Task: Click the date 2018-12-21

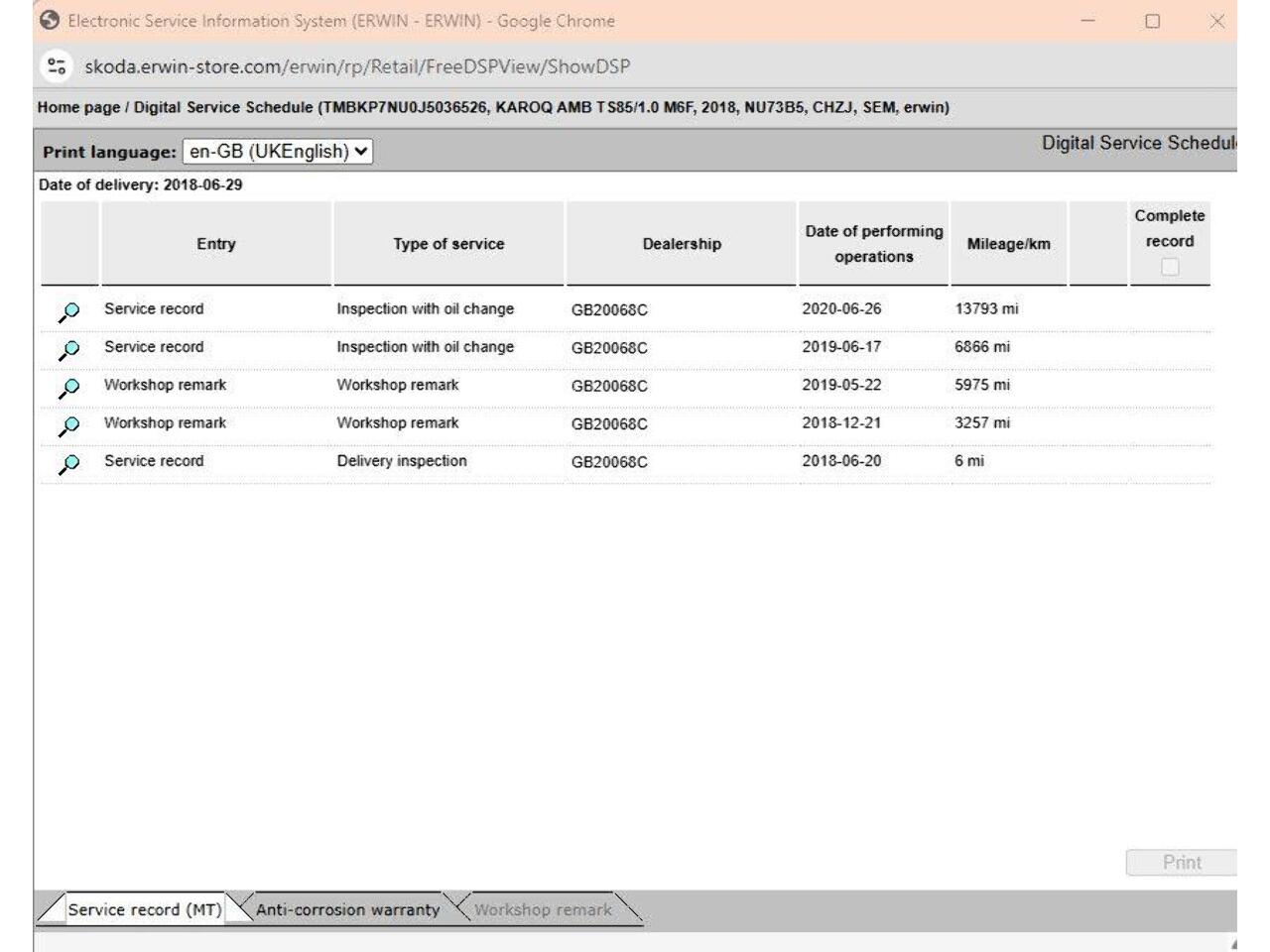Action: [841, 422]
